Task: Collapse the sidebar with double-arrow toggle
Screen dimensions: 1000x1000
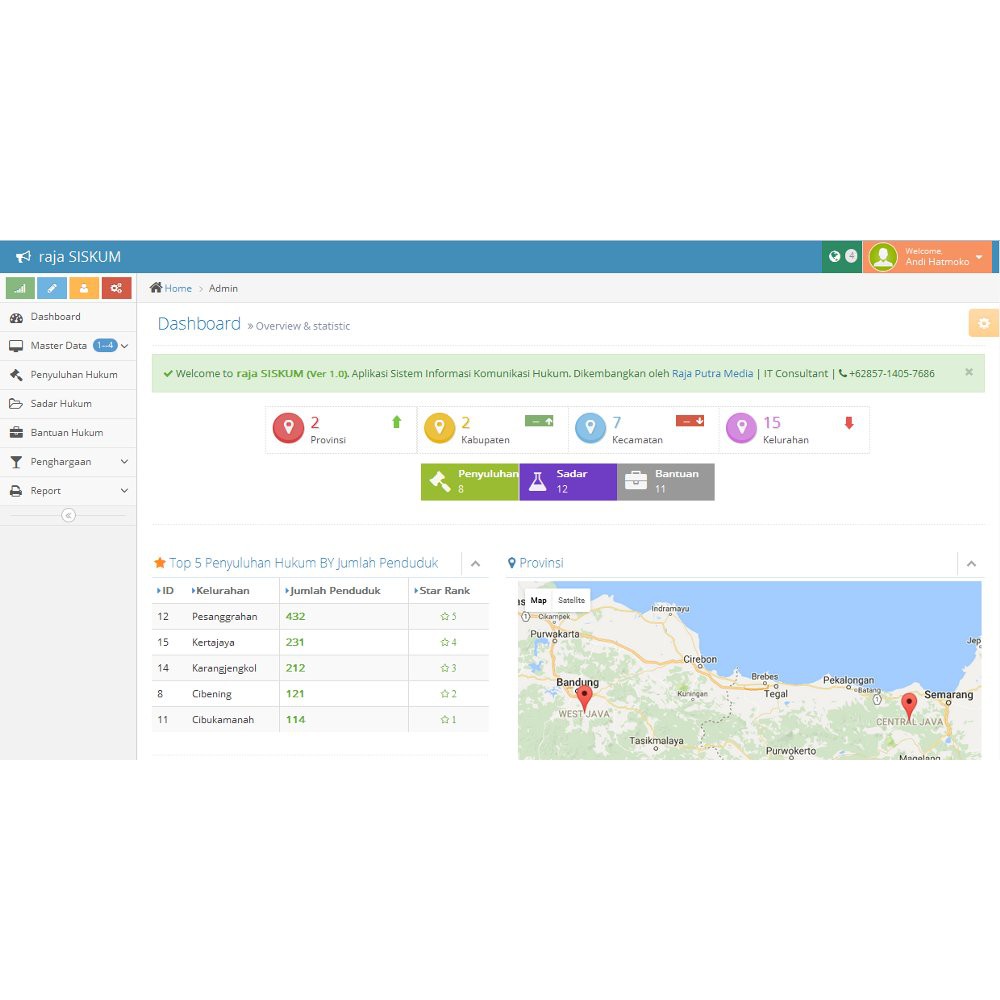Action: (68, 515)
